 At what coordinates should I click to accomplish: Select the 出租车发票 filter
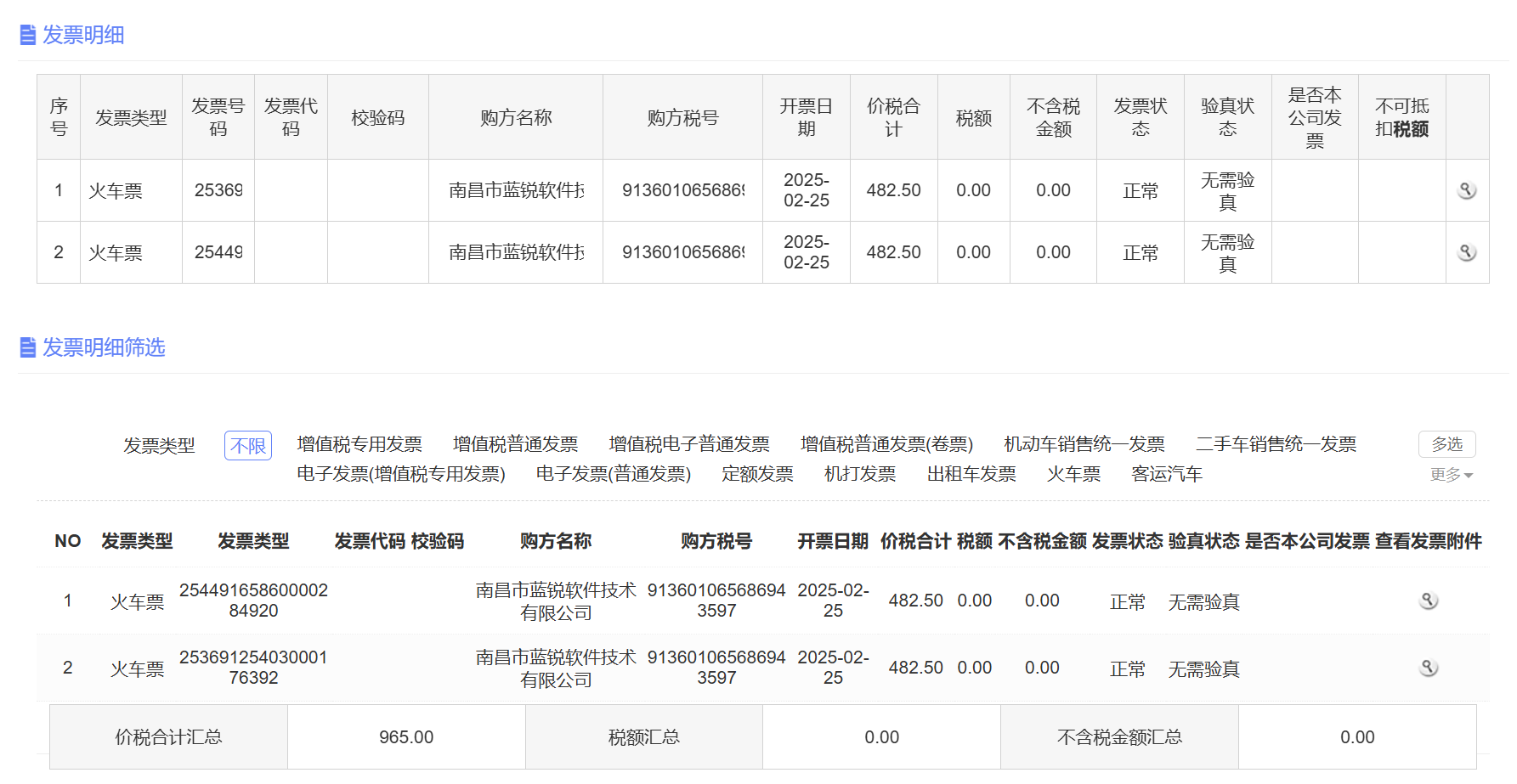pos(971,474)
